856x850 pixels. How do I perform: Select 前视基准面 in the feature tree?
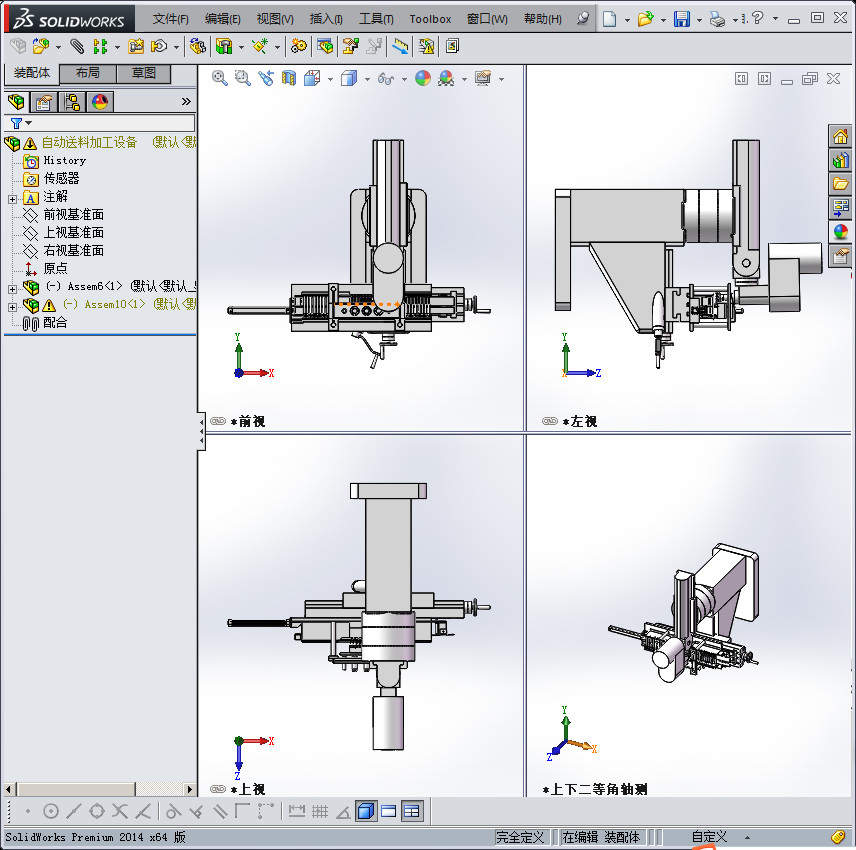(73, 215)
